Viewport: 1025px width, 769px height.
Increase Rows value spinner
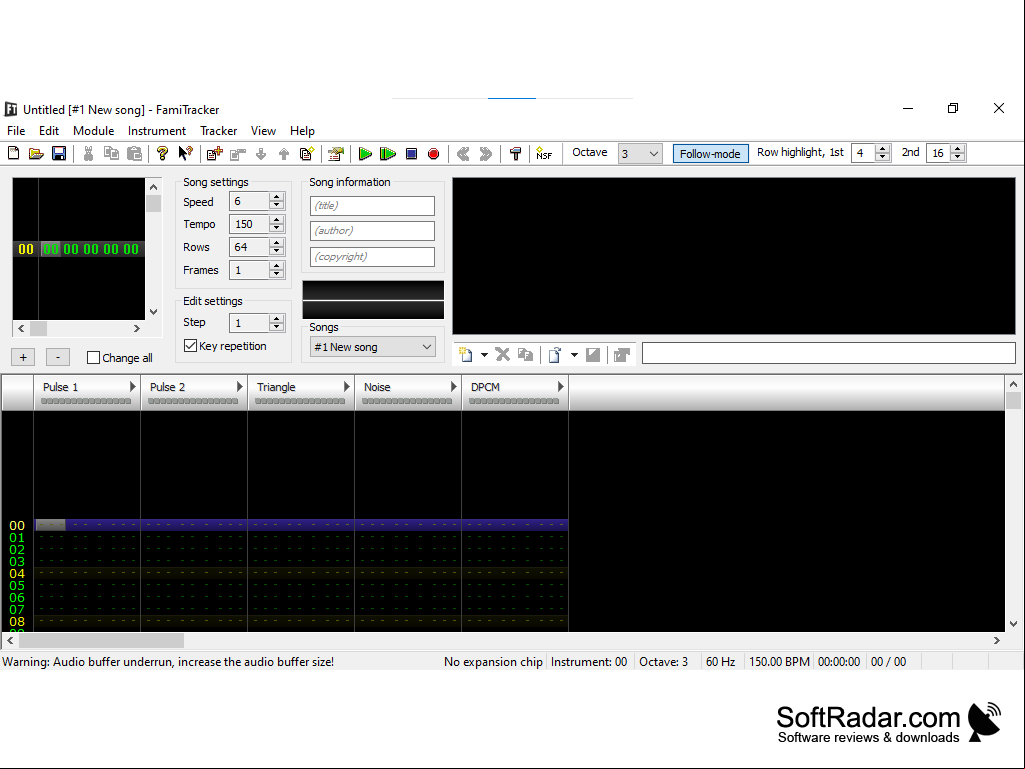click(x=277, y=243)
